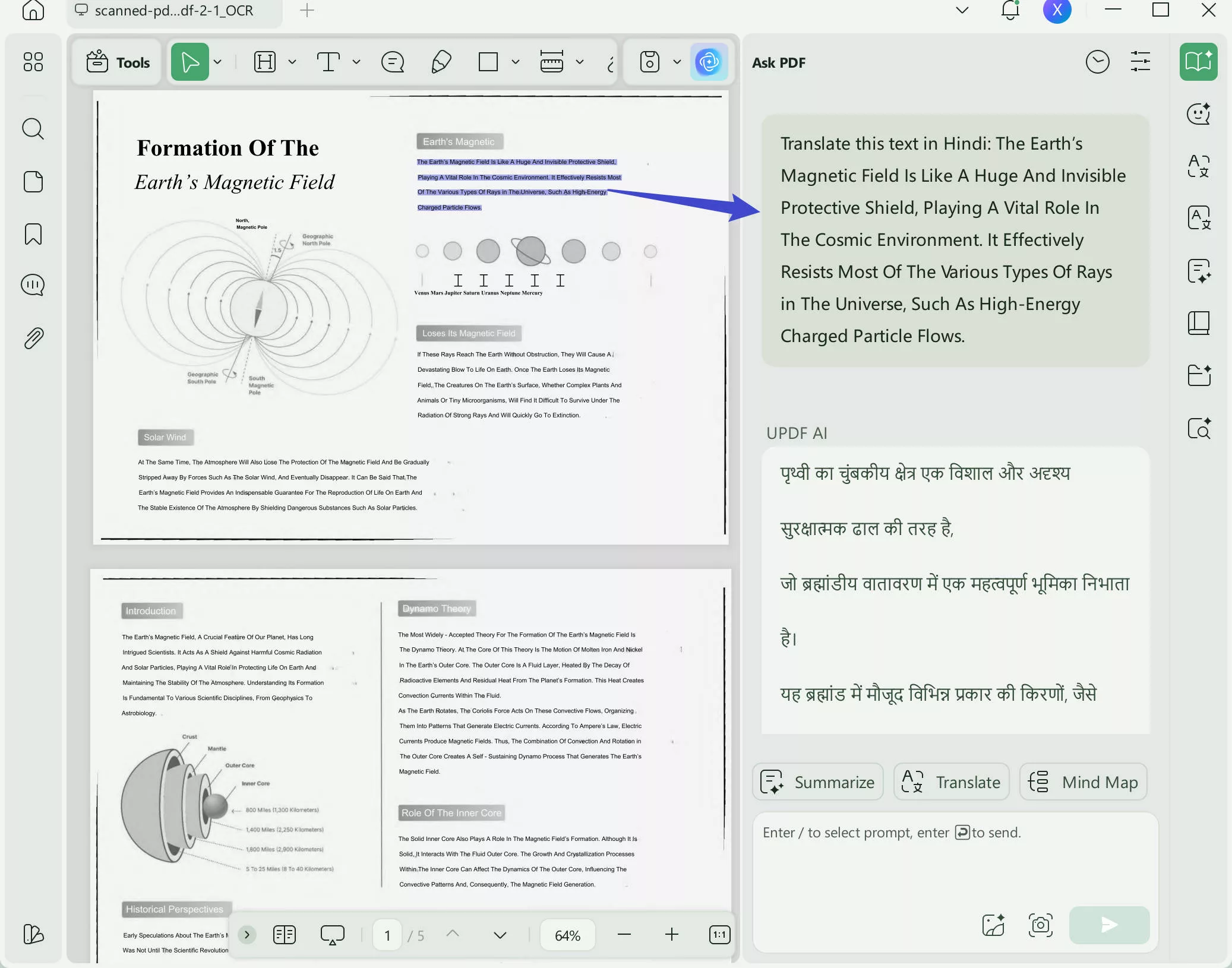This screenshot has width=1232, height=968.
Task: Click the Summarize button
Action: 818,782
